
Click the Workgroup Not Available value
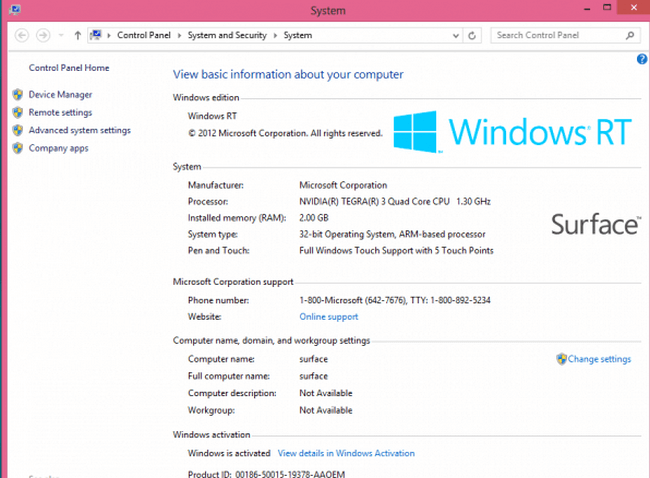(x=326, y=410)
